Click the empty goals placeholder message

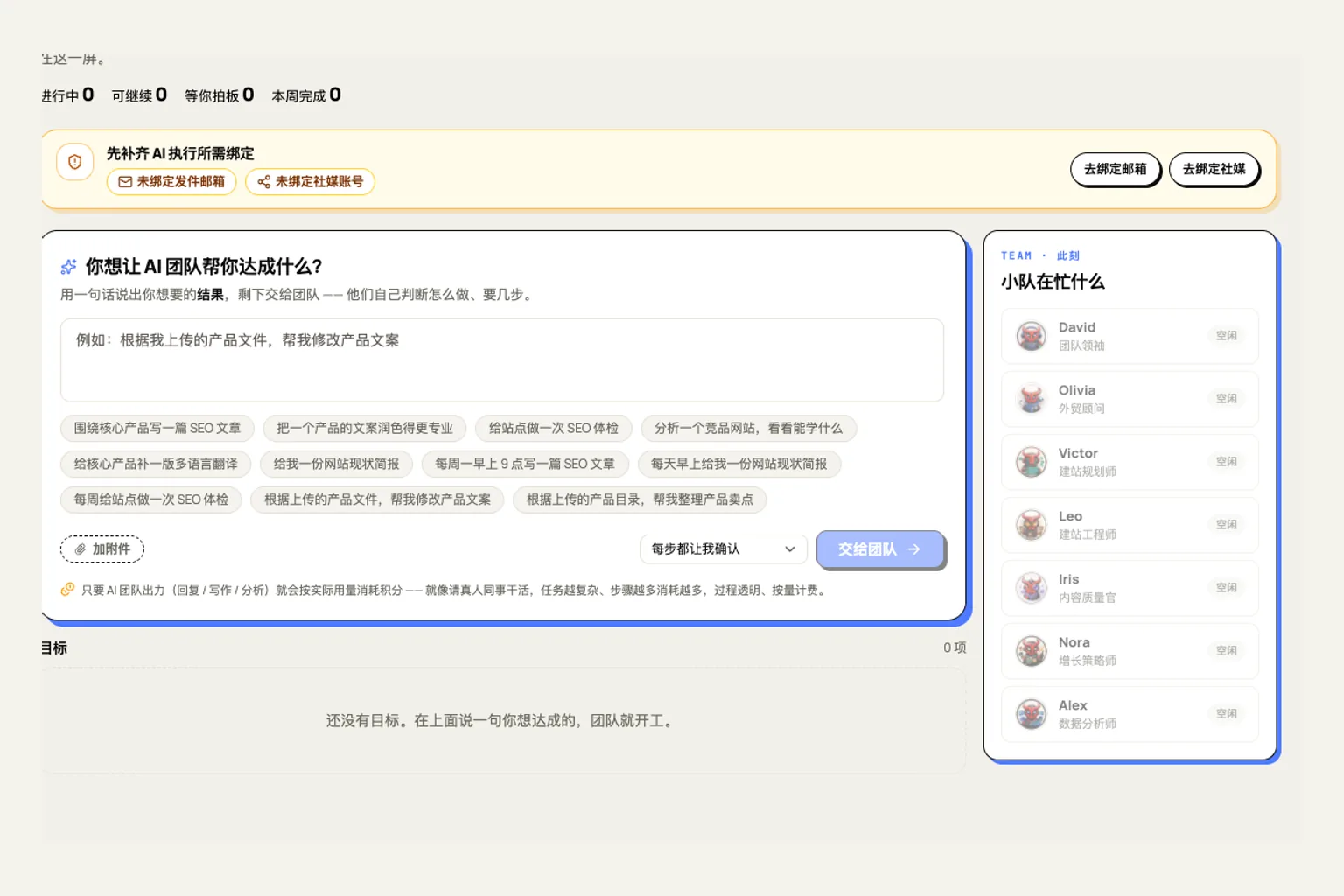coord(502,721)
